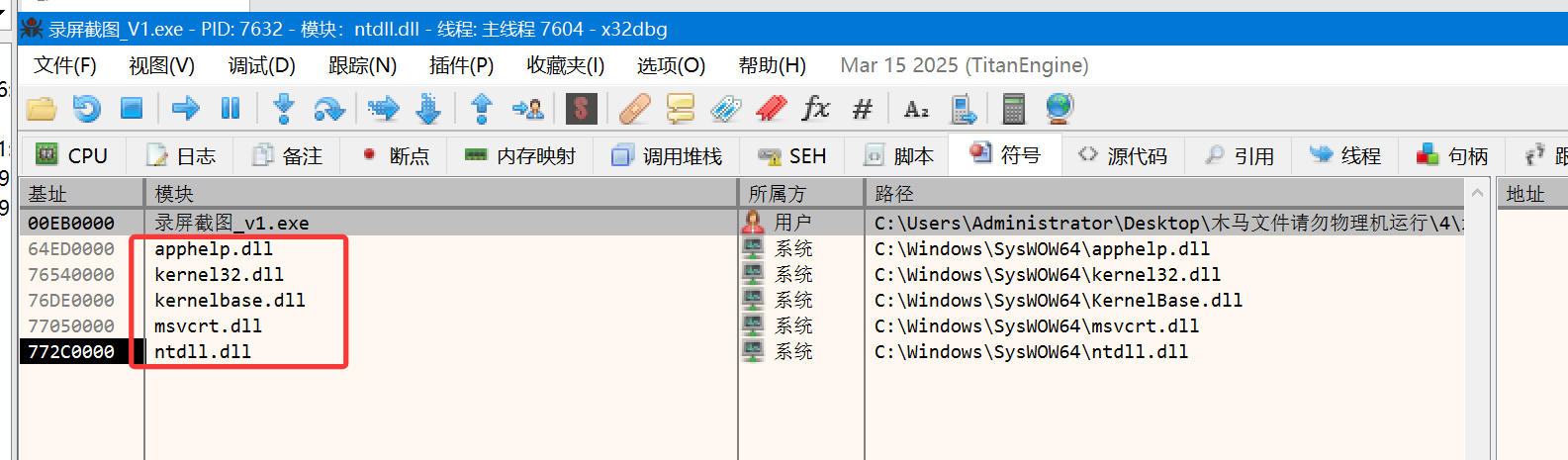This screenshot has width=1568, height=460.
Task: Sort by the 模块 column header
Action: point(441,193)
